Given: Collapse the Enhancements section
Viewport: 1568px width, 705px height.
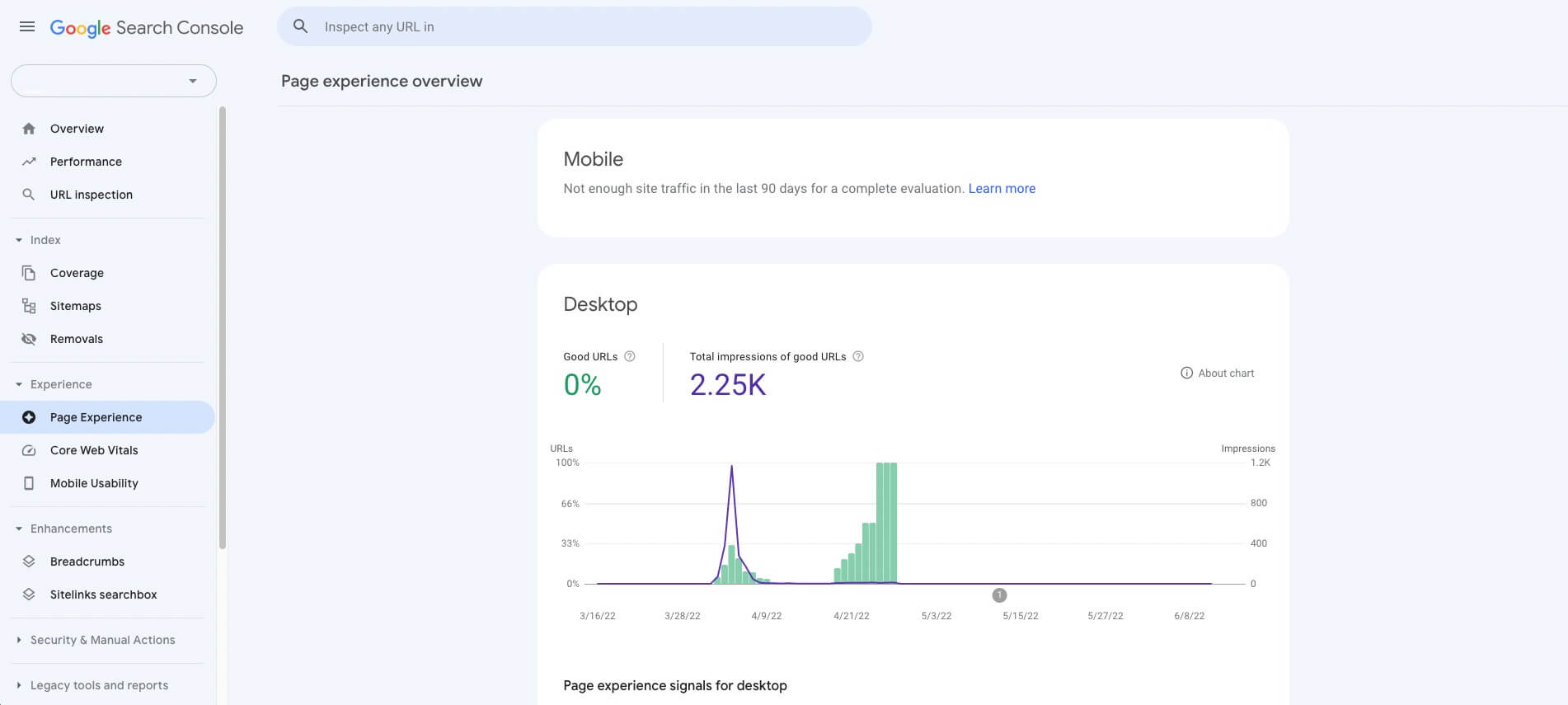Looking at the screenshot, I should pyautogui.click(x=19, y=529).
